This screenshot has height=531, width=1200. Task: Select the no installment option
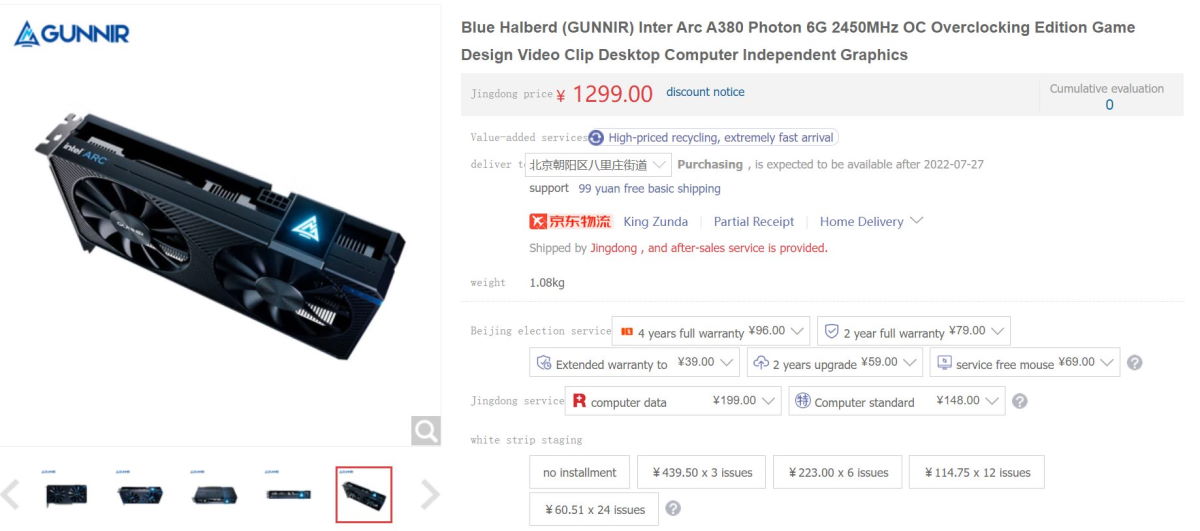[x=580, y=472]
